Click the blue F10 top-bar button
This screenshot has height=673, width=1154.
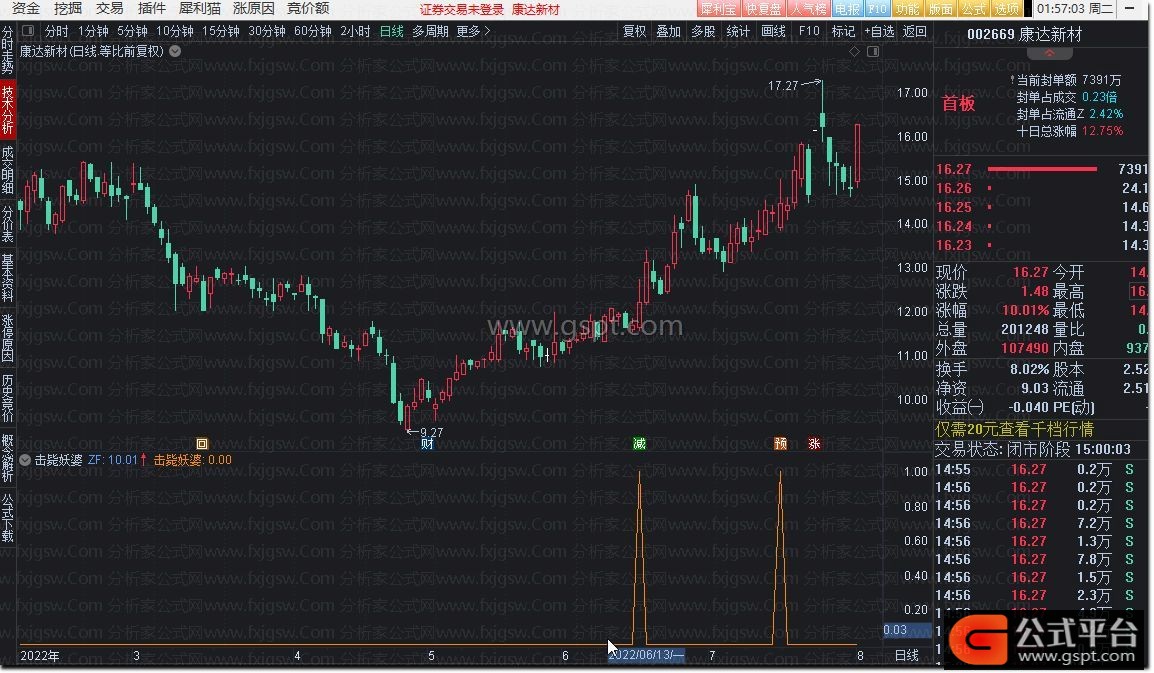pos(877,9)
